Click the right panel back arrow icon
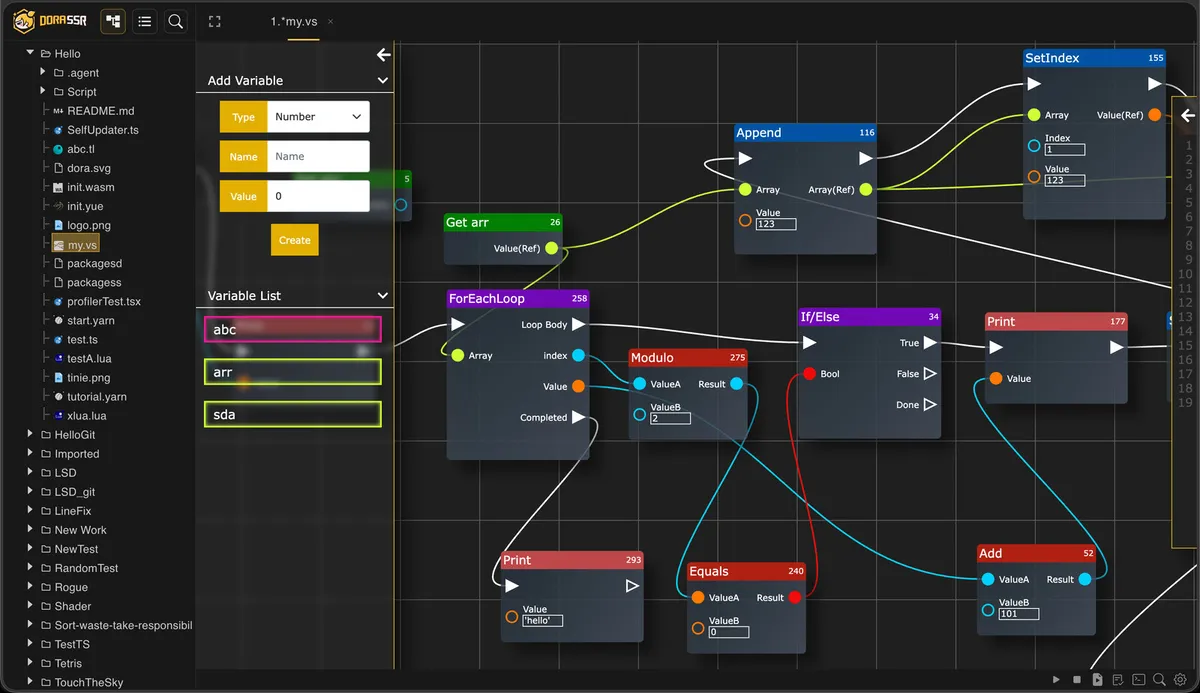Viewport: 1200px width, 693px height. click(1188, 114)
